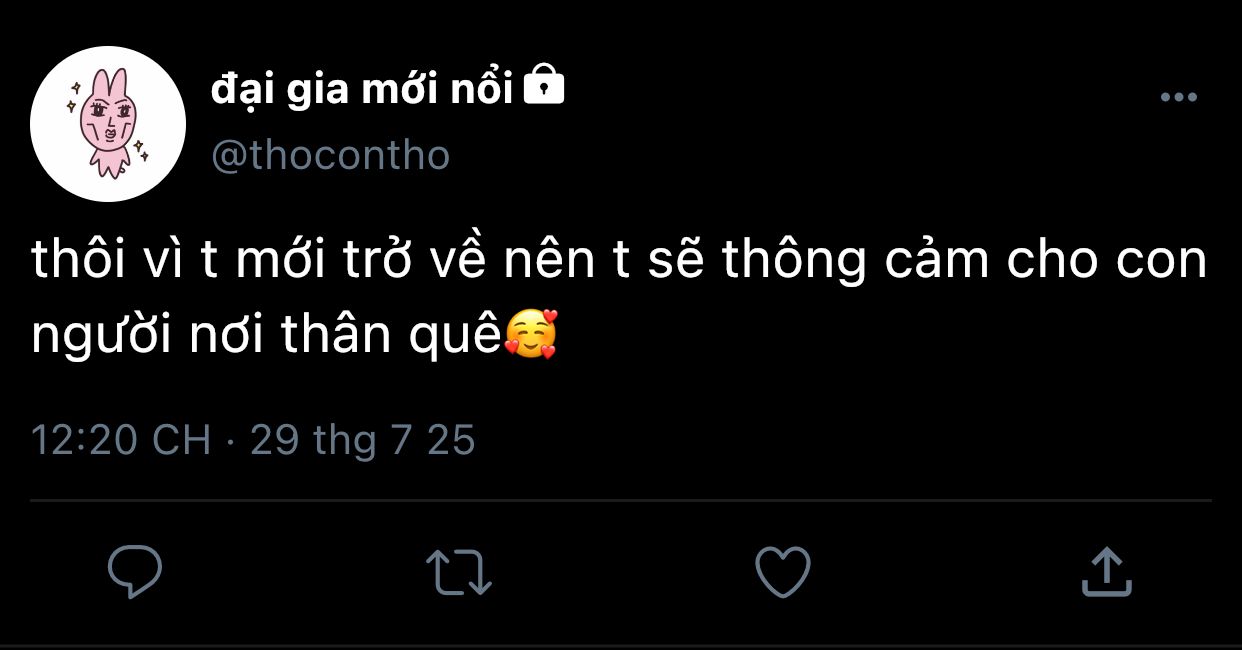Image resolution: width=1242 pixels, height=650 pixels.
Task: Click the words "thông cảm" in the tweet
Action: click(855, 261)
